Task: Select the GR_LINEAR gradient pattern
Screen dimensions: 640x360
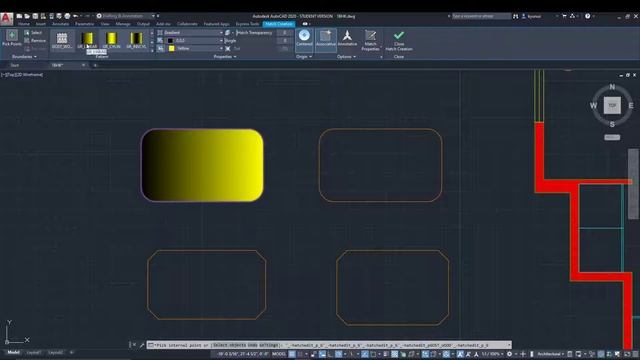Action: (x=87, y=40)
